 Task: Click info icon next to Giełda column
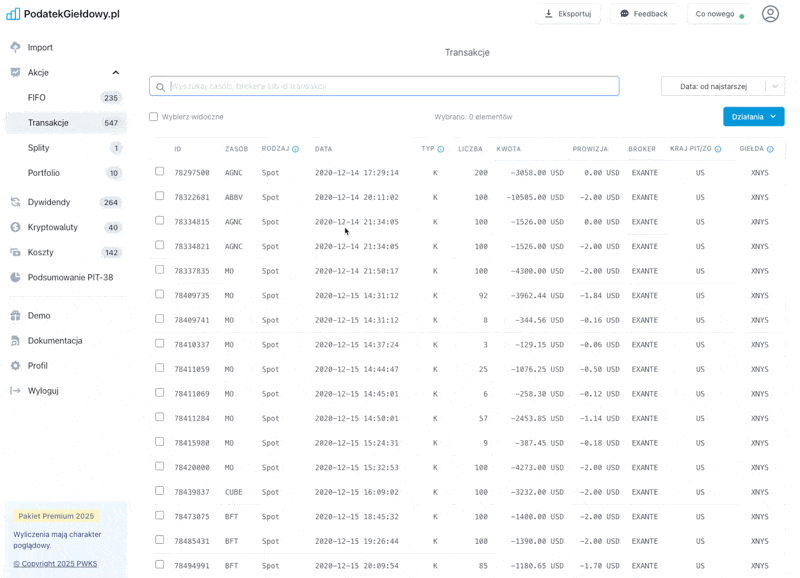771,149
